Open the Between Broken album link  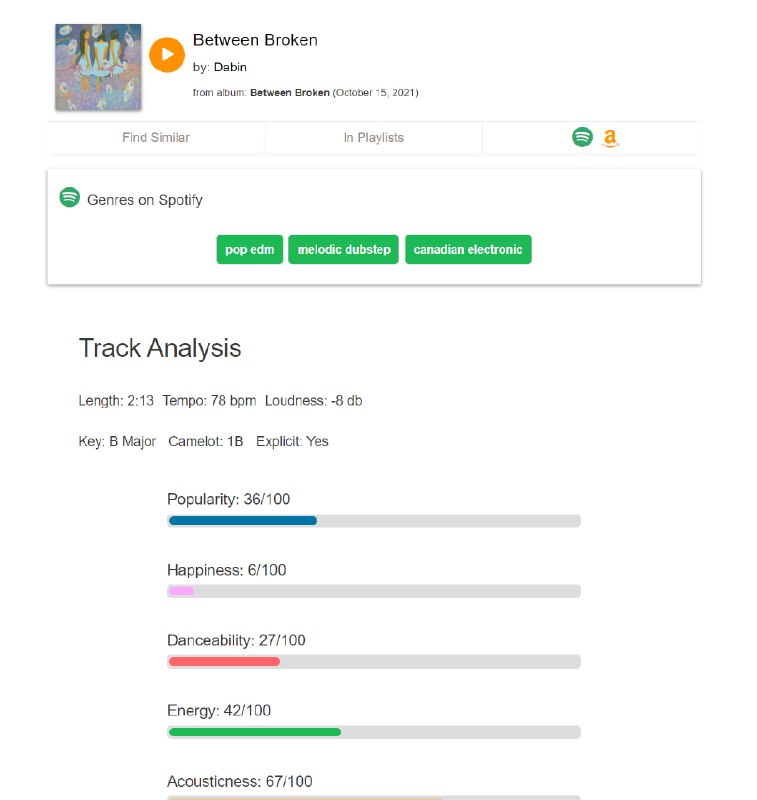(289, 93)
